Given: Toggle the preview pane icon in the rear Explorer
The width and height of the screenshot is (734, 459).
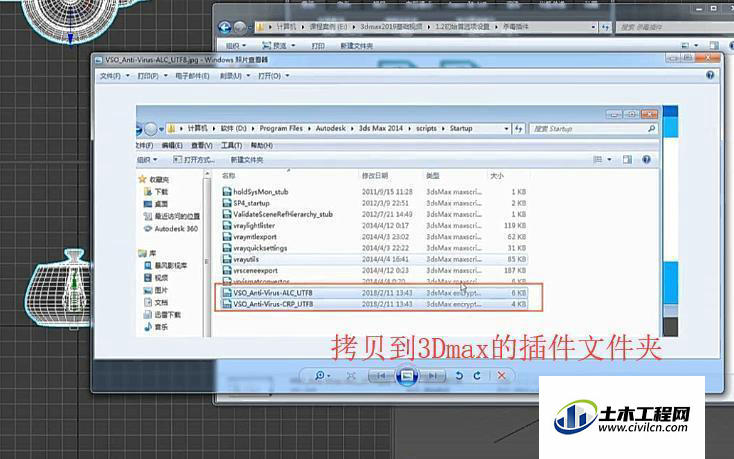Looking at the screenshot, I should pyautogui.click(x=714, y=45).
